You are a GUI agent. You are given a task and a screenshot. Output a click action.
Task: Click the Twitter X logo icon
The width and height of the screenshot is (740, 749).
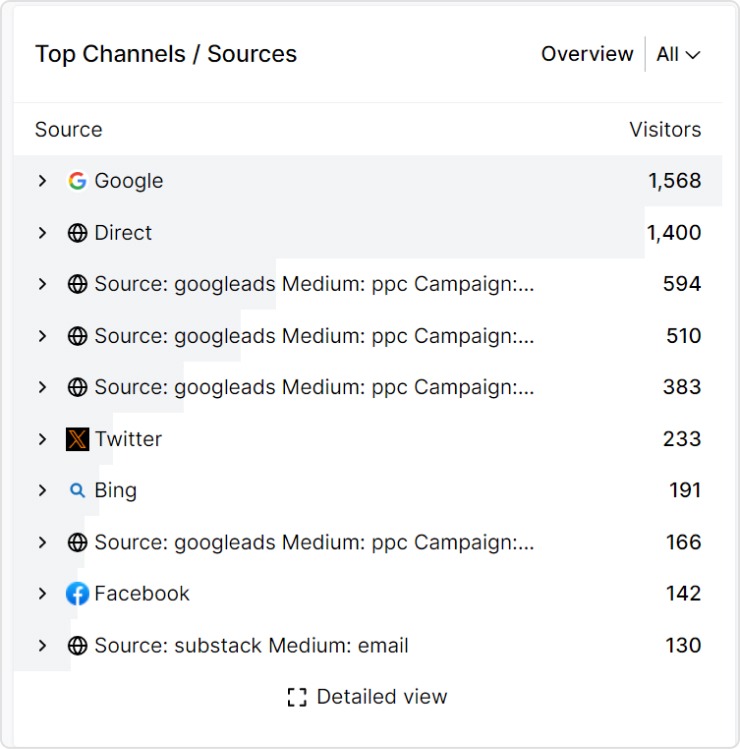pyautogui.click(x=77, y=439)
